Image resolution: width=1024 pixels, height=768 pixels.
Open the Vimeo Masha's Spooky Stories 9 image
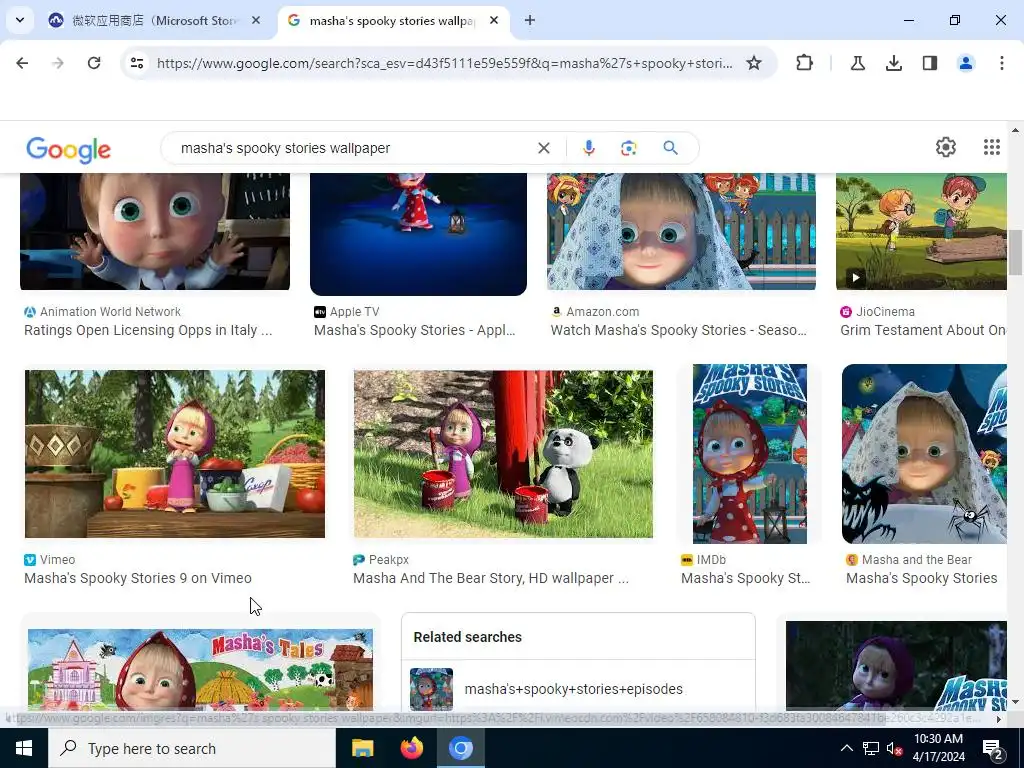click(x=175, y=454)
